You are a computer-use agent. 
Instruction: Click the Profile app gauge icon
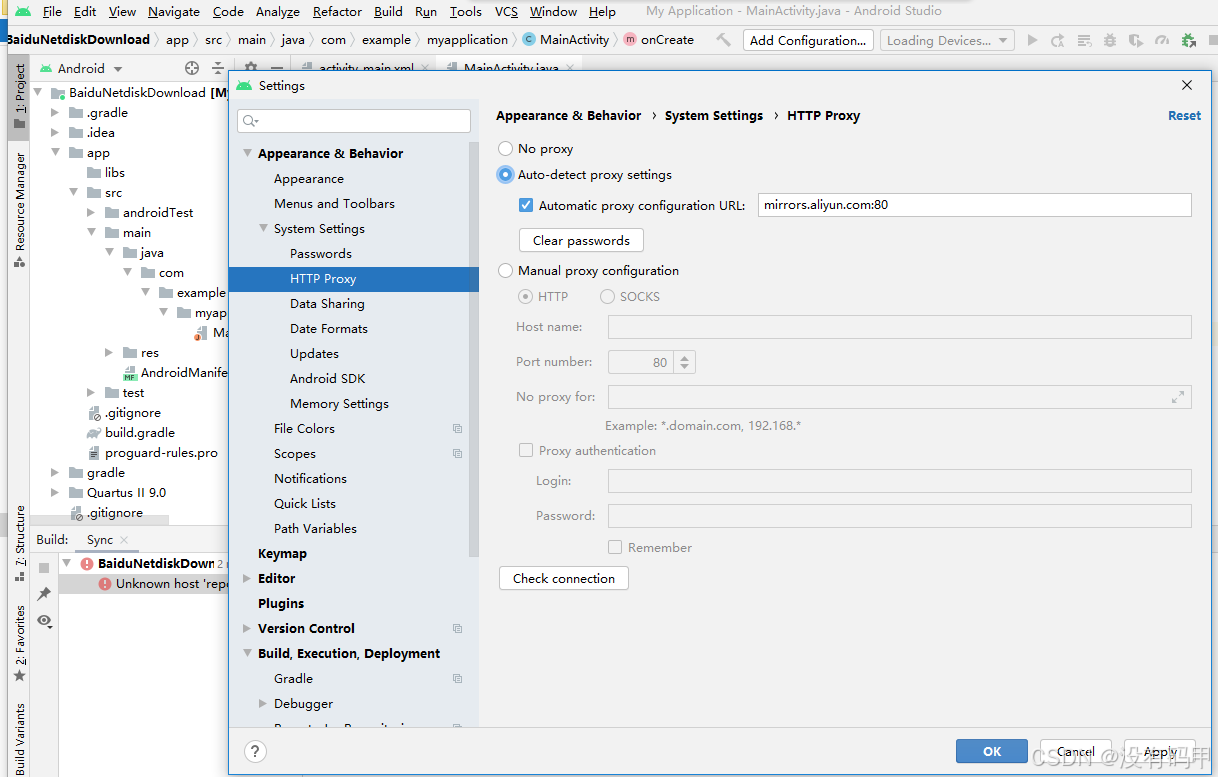tap(1161, 40)
